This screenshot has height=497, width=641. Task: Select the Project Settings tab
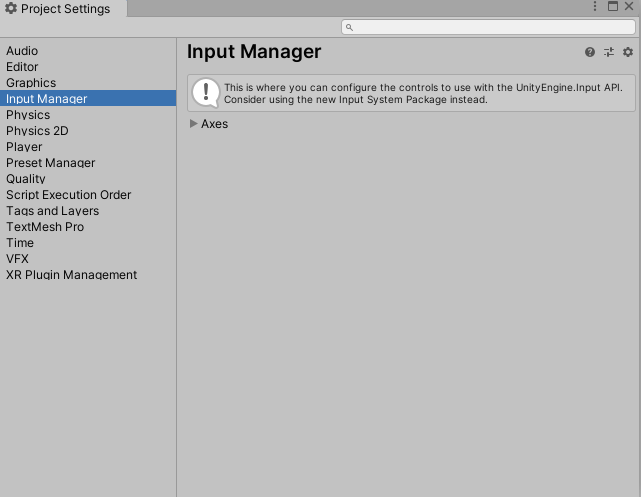tap(64, 9)
